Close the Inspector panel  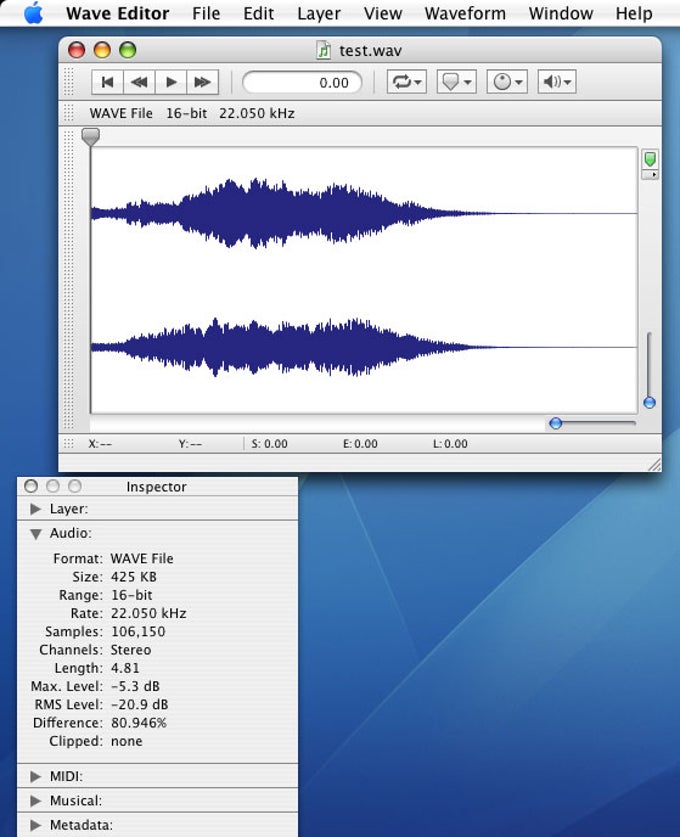coord(31,486)
